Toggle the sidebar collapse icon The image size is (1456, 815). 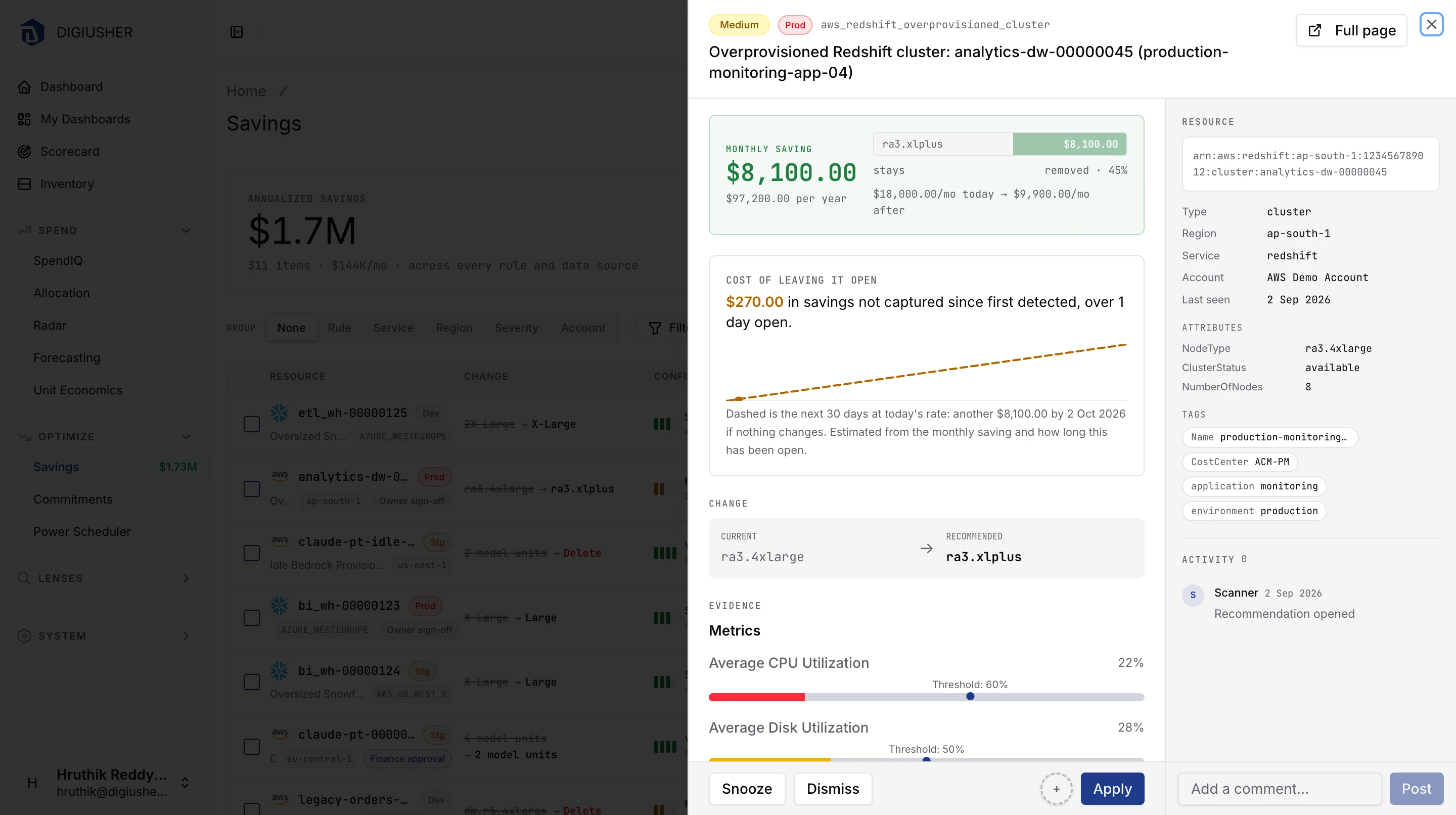tap(236, 32)
